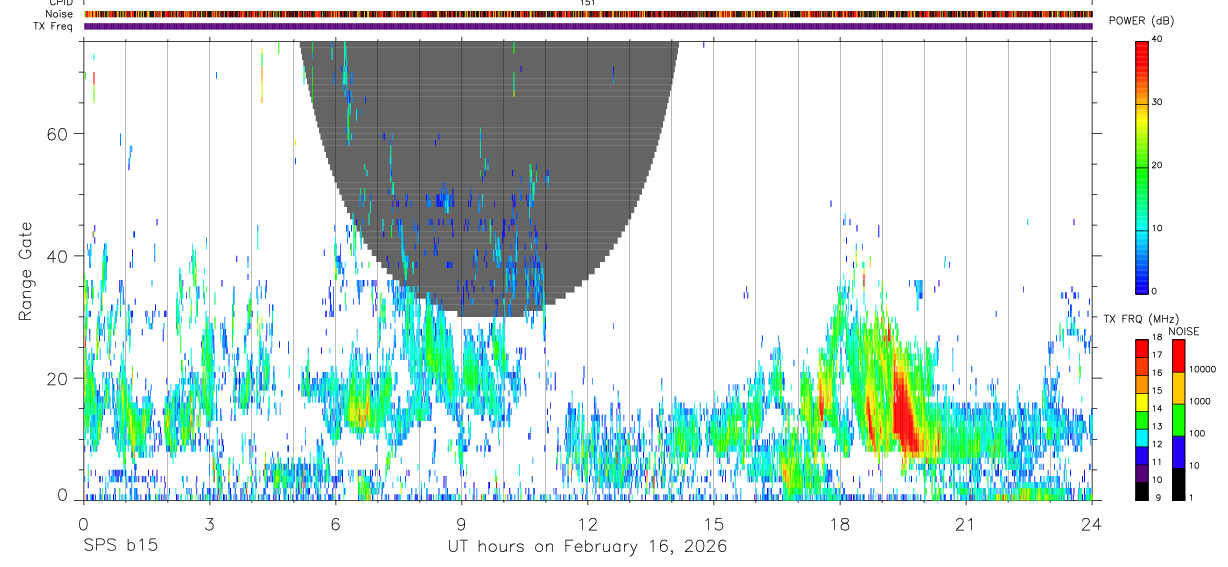Click the 1000 label on the noise scale
1228x567 pixels.
1199,401
